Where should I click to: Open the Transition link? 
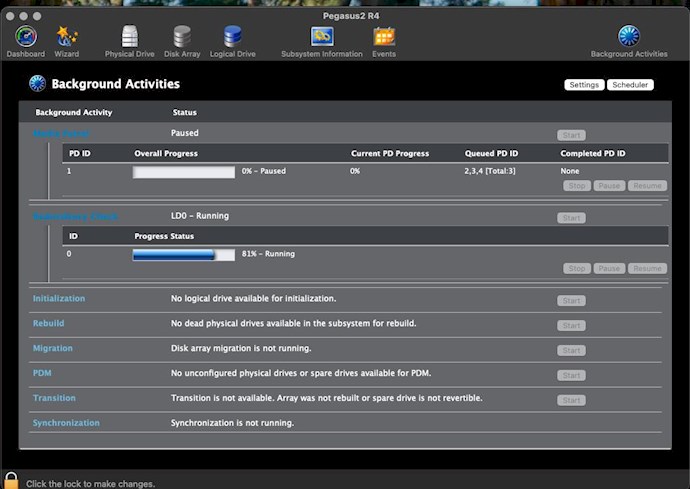54,398
